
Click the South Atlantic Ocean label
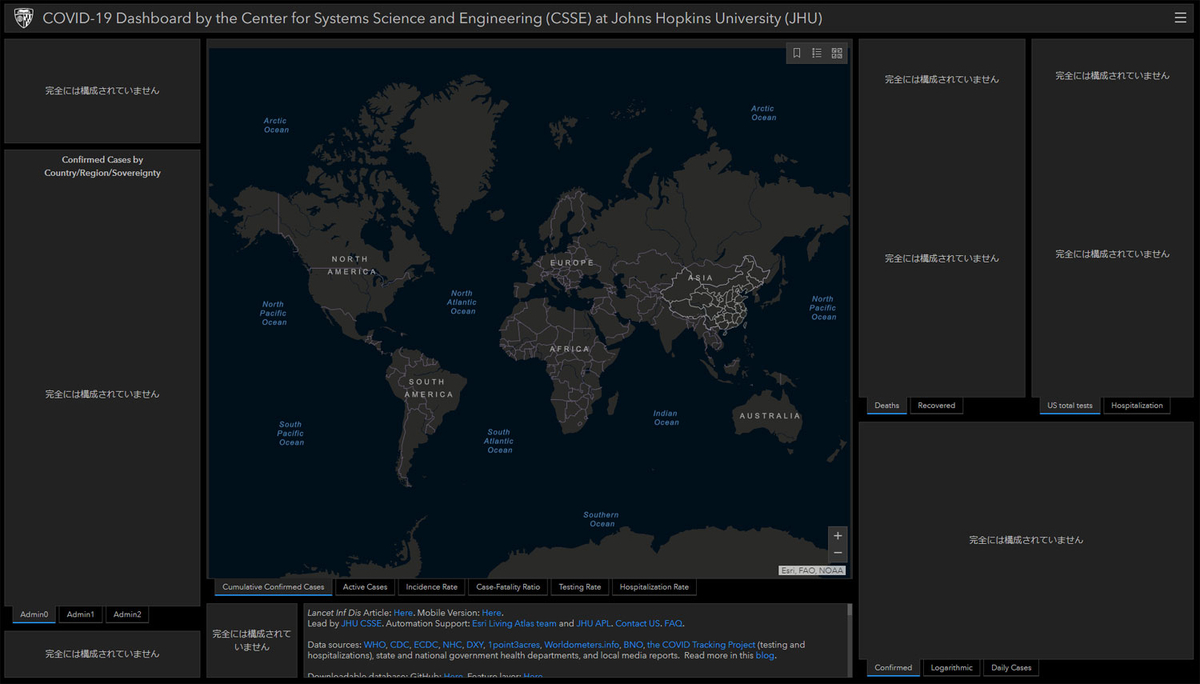coord(499,441)
